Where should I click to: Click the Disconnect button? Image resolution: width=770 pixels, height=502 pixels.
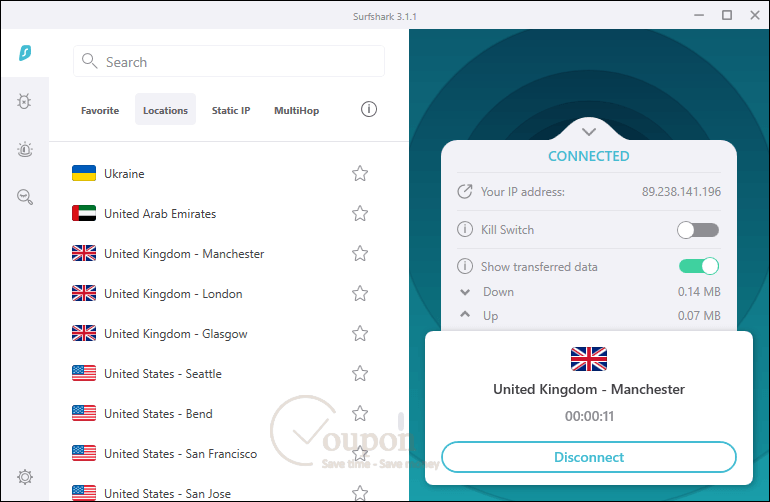(589, 457)
